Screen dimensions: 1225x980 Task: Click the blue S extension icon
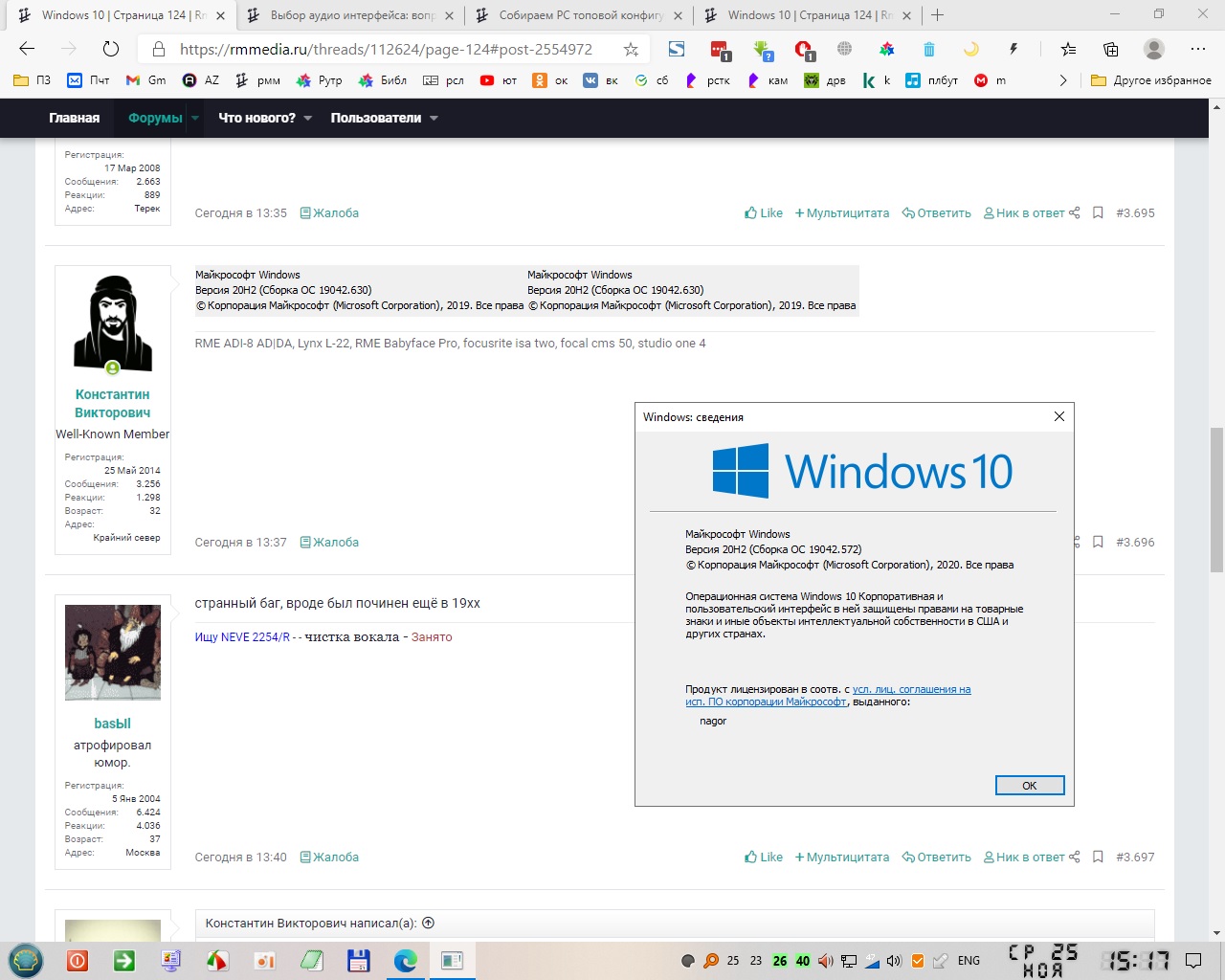(677, 49)
